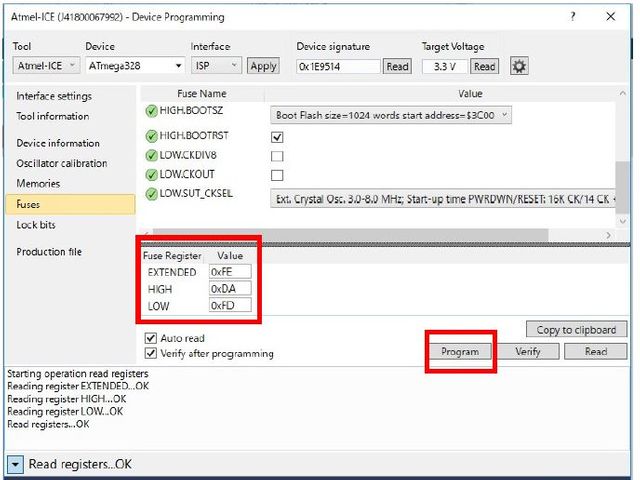Disable Verify after programming checkbox
The image size is (640, 480).
pyautogui.click(x=151, y=353)
